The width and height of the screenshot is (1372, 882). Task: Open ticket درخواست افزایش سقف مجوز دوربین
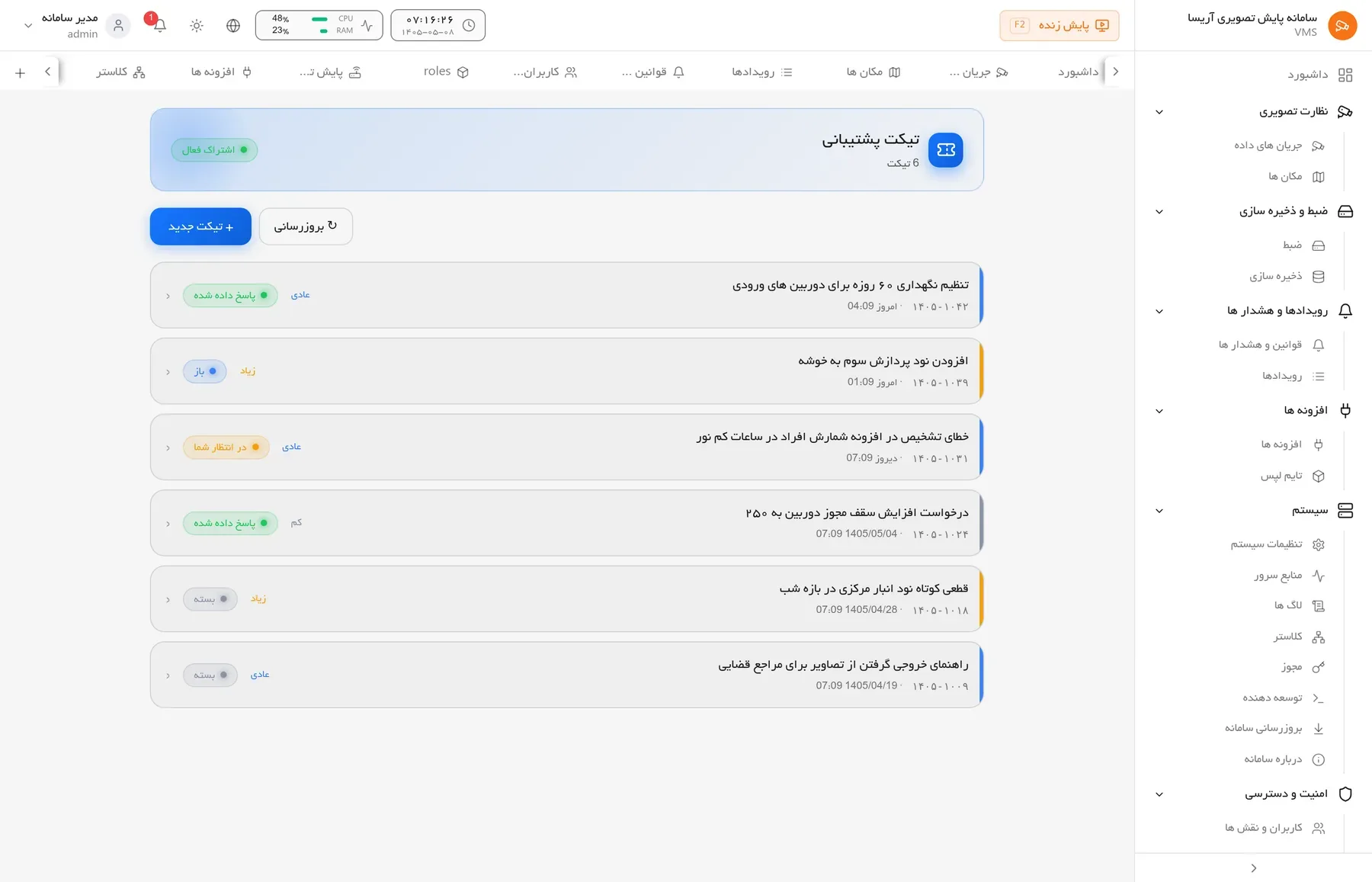[566, 523]
